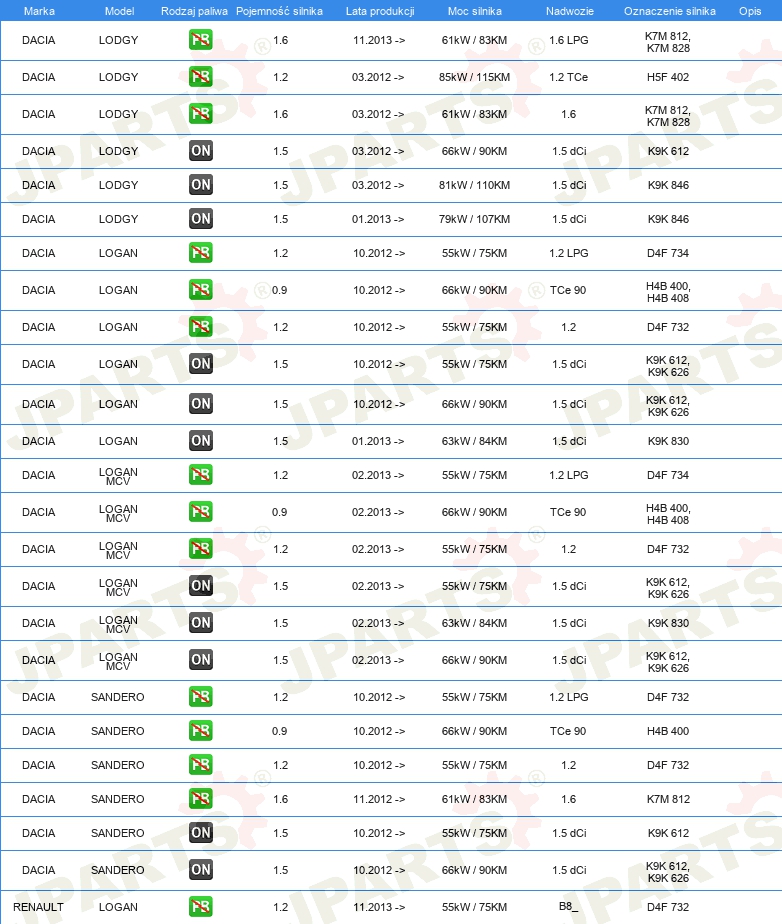Click the petrol icon in Sandero K7M 812 row

point(200,798)
